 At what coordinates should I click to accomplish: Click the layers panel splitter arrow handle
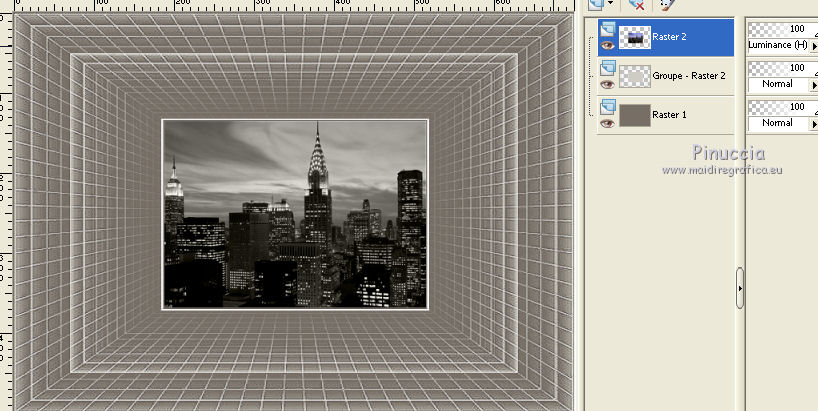(x=740, y=288)
